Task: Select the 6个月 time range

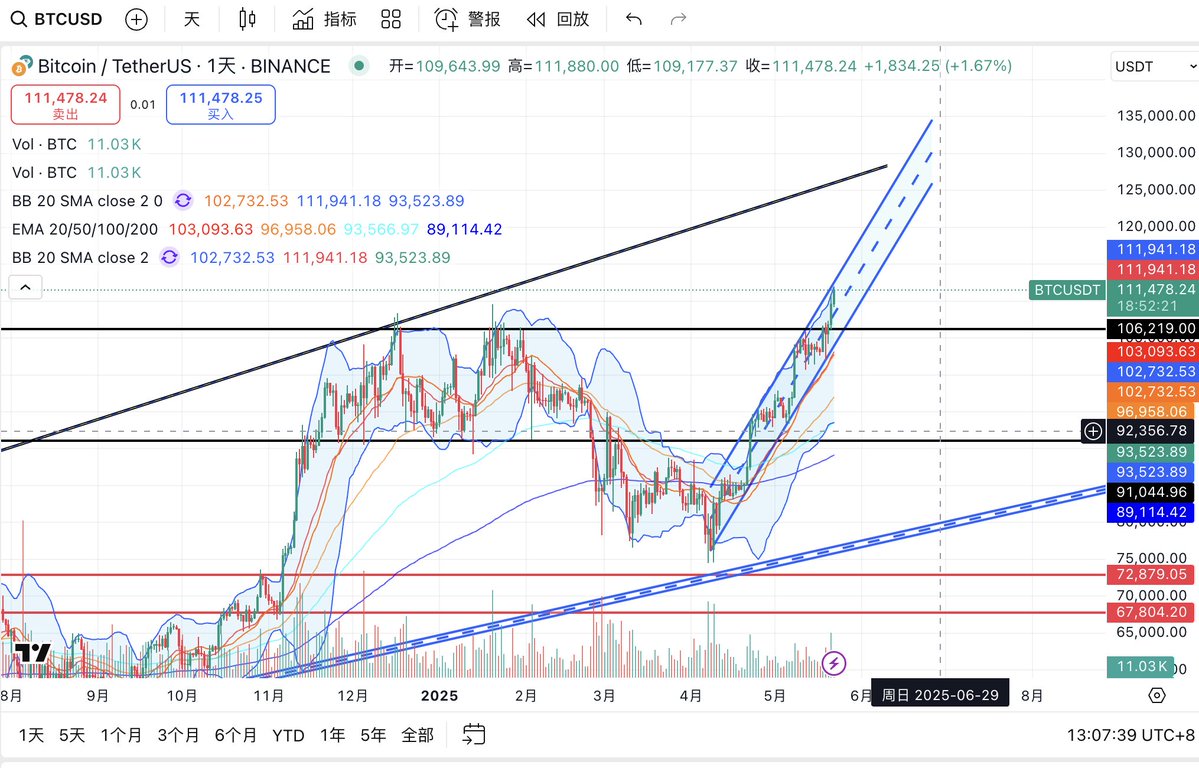Action: (236, 735)
